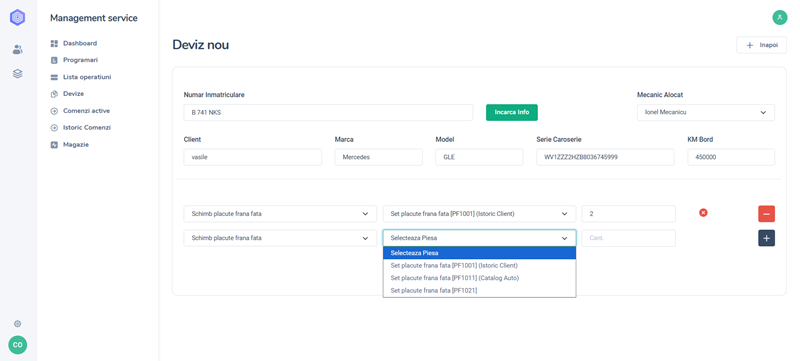Click the Inapoi button
The image size is (800, 361).
[x=761, y=45]
